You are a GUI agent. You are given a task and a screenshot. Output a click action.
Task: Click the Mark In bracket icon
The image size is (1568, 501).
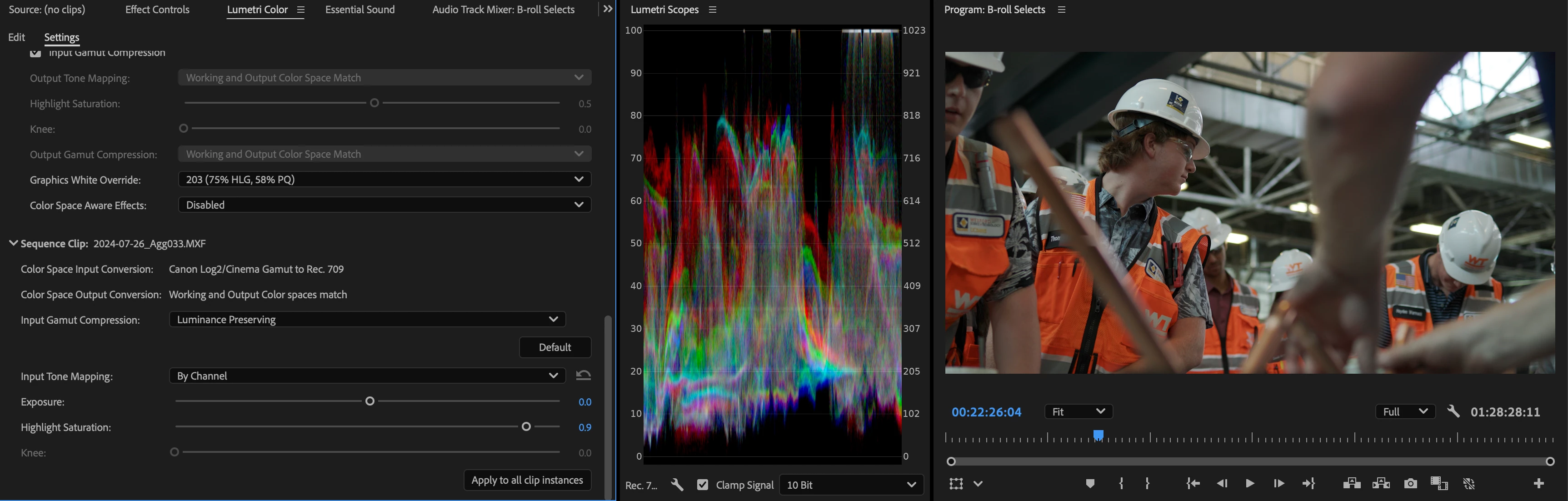point(1121,483)
